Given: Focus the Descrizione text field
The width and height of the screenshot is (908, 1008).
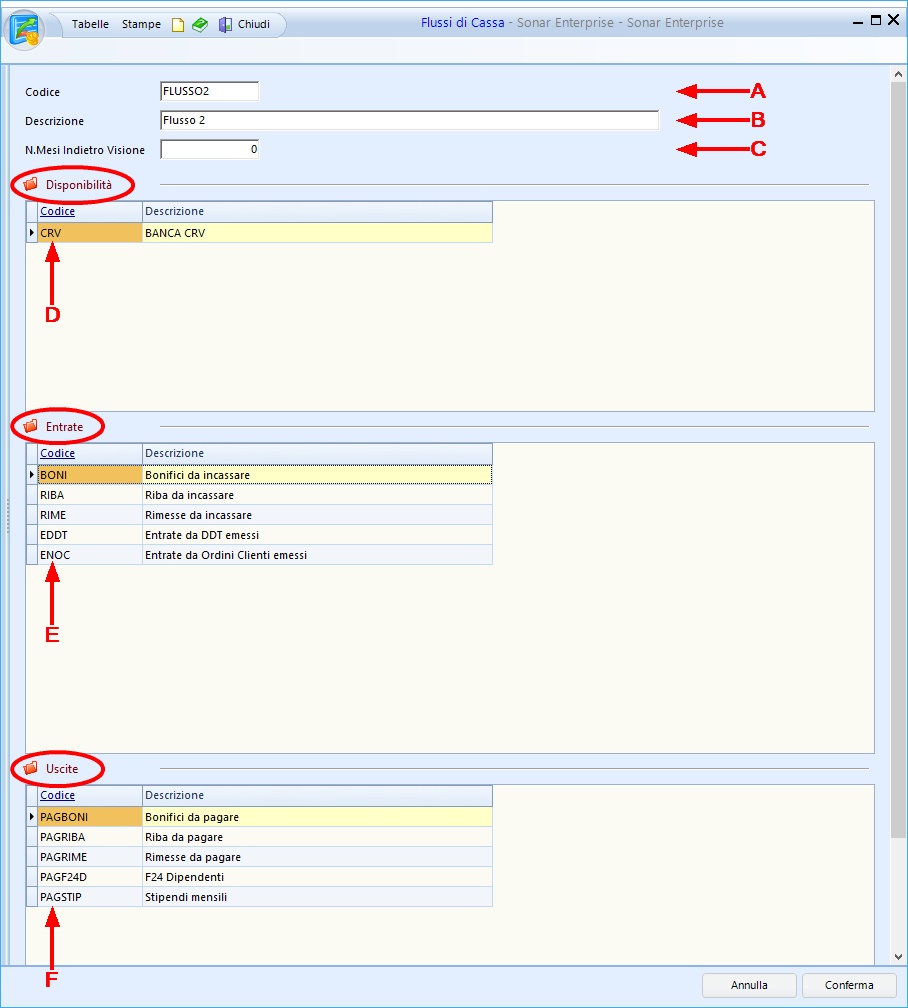Looking at the screenshot, I should click(408, 121).
